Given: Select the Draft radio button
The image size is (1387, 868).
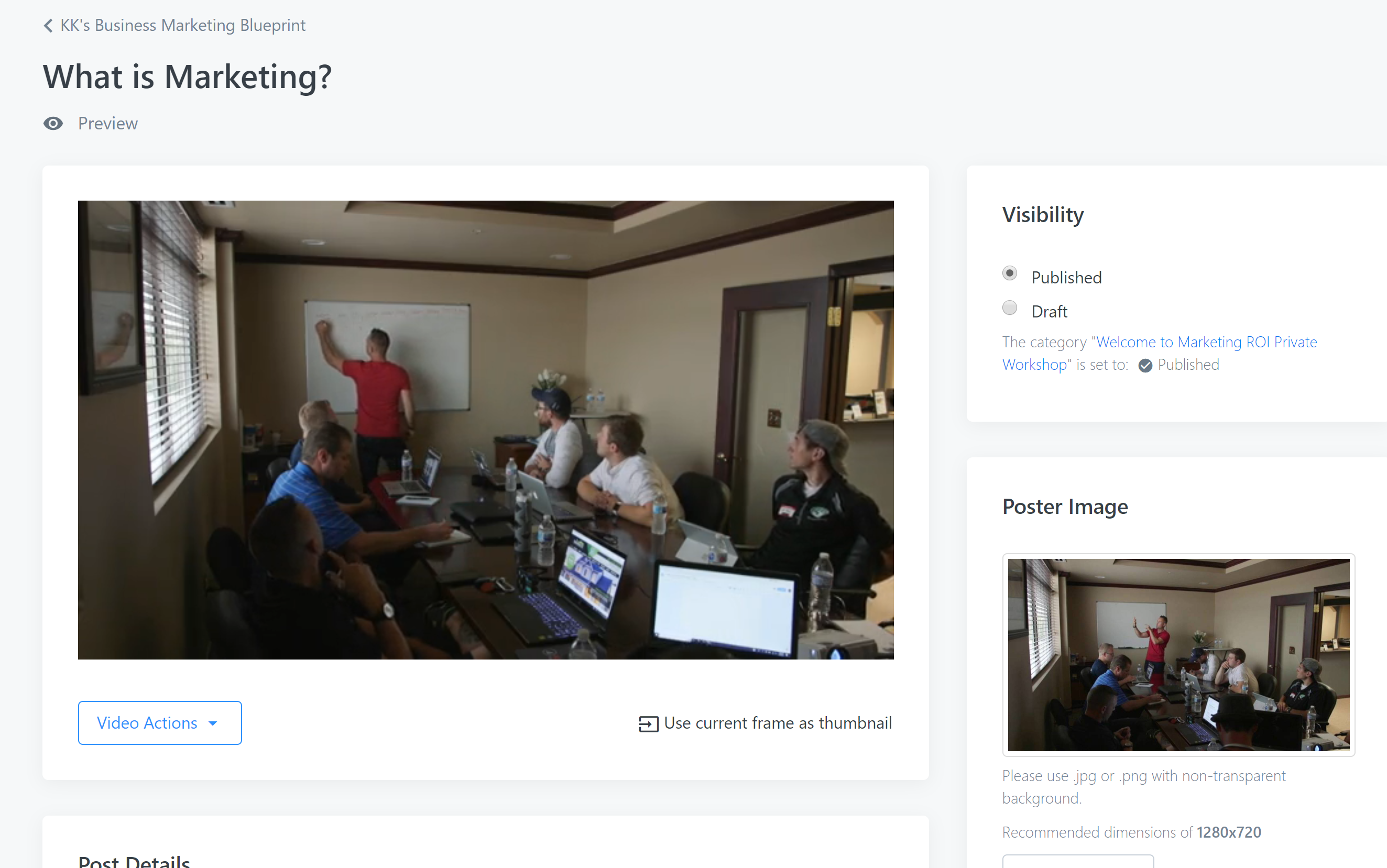Looking at the screenshot, I should coord(1009,307).
